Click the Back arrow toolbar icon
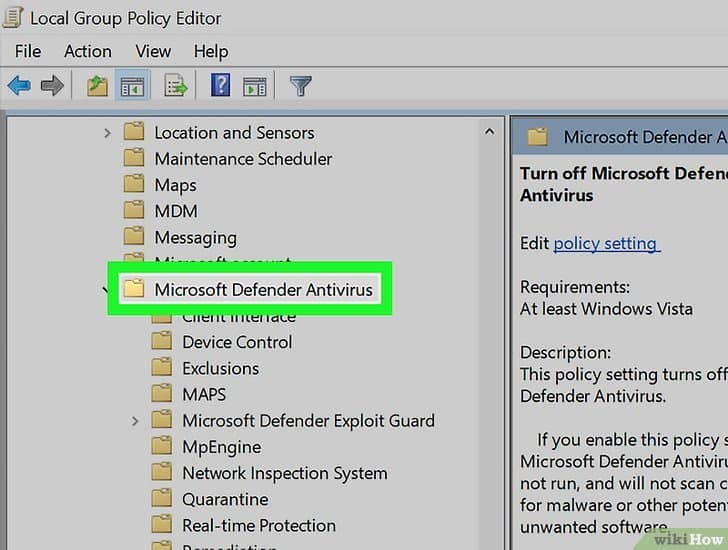Screen dimensions: 728x550 pos(19,87)
